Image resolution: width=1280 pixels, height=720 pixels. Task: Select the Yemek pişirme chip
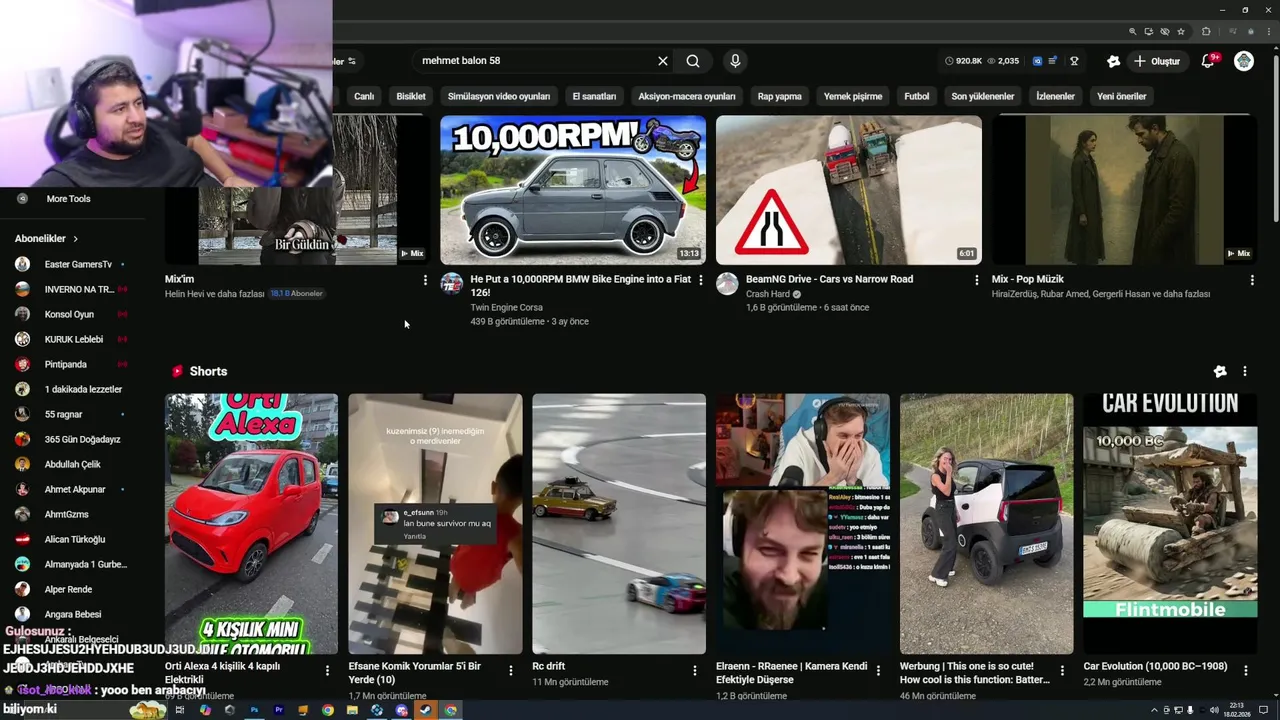[x=853, y=96]
